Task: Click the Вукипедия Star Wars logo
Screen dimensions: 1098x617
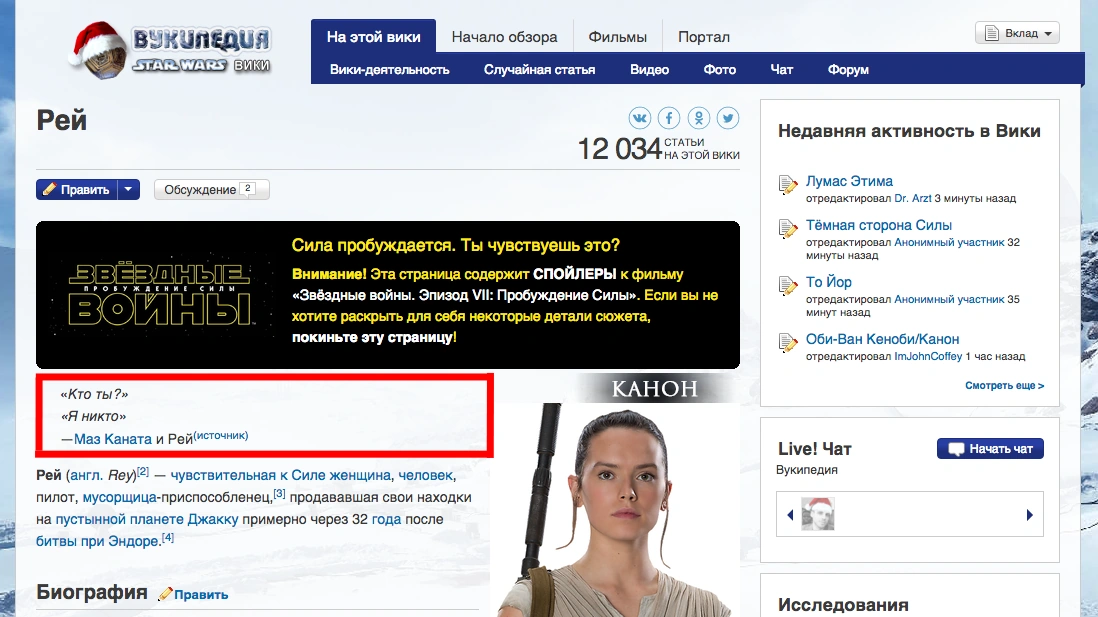Action: pos(171,49)
